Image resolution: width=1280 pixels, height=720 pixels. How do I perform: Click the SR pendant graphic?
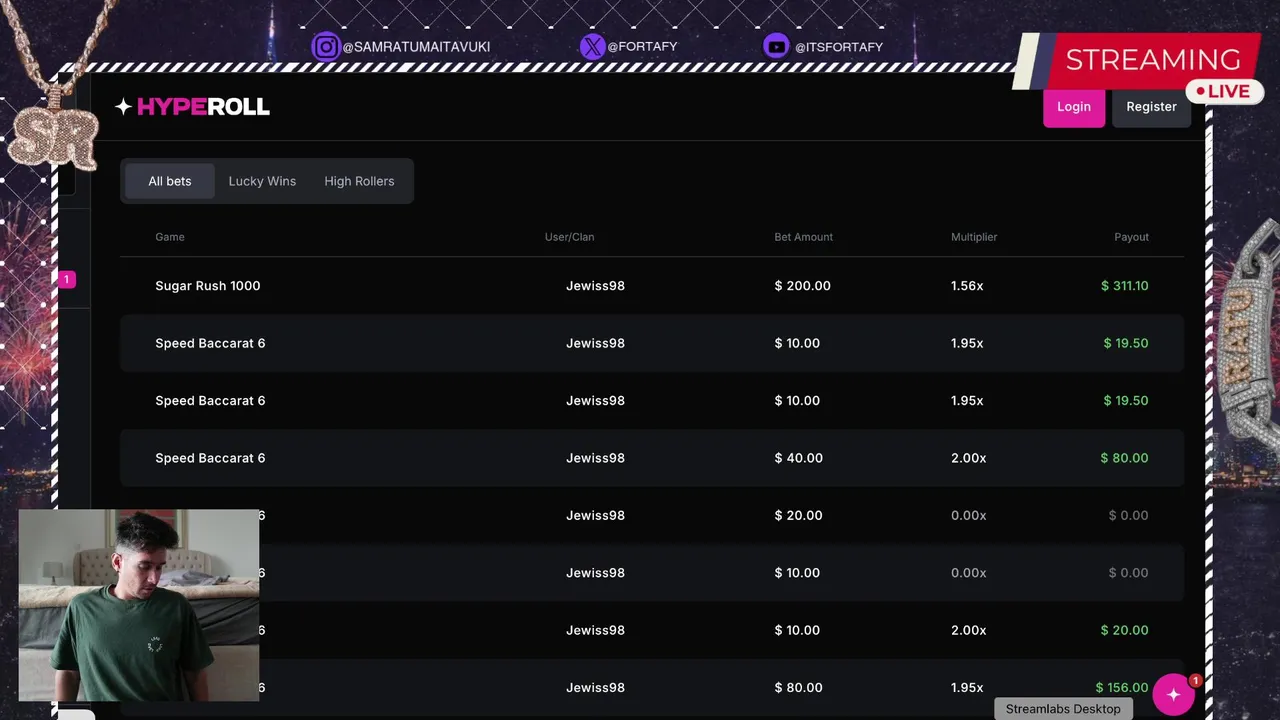click(55, 135)
